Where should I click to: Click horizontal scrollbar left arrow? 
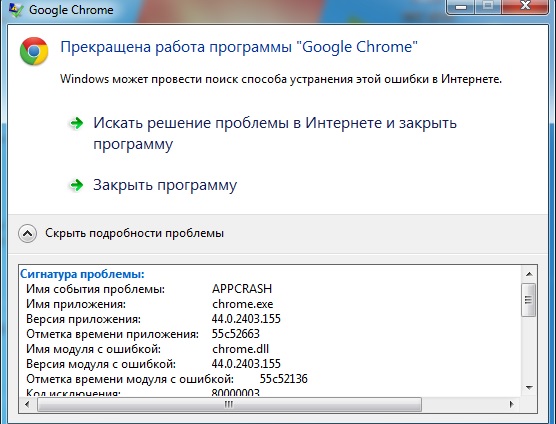click(28, 404)
